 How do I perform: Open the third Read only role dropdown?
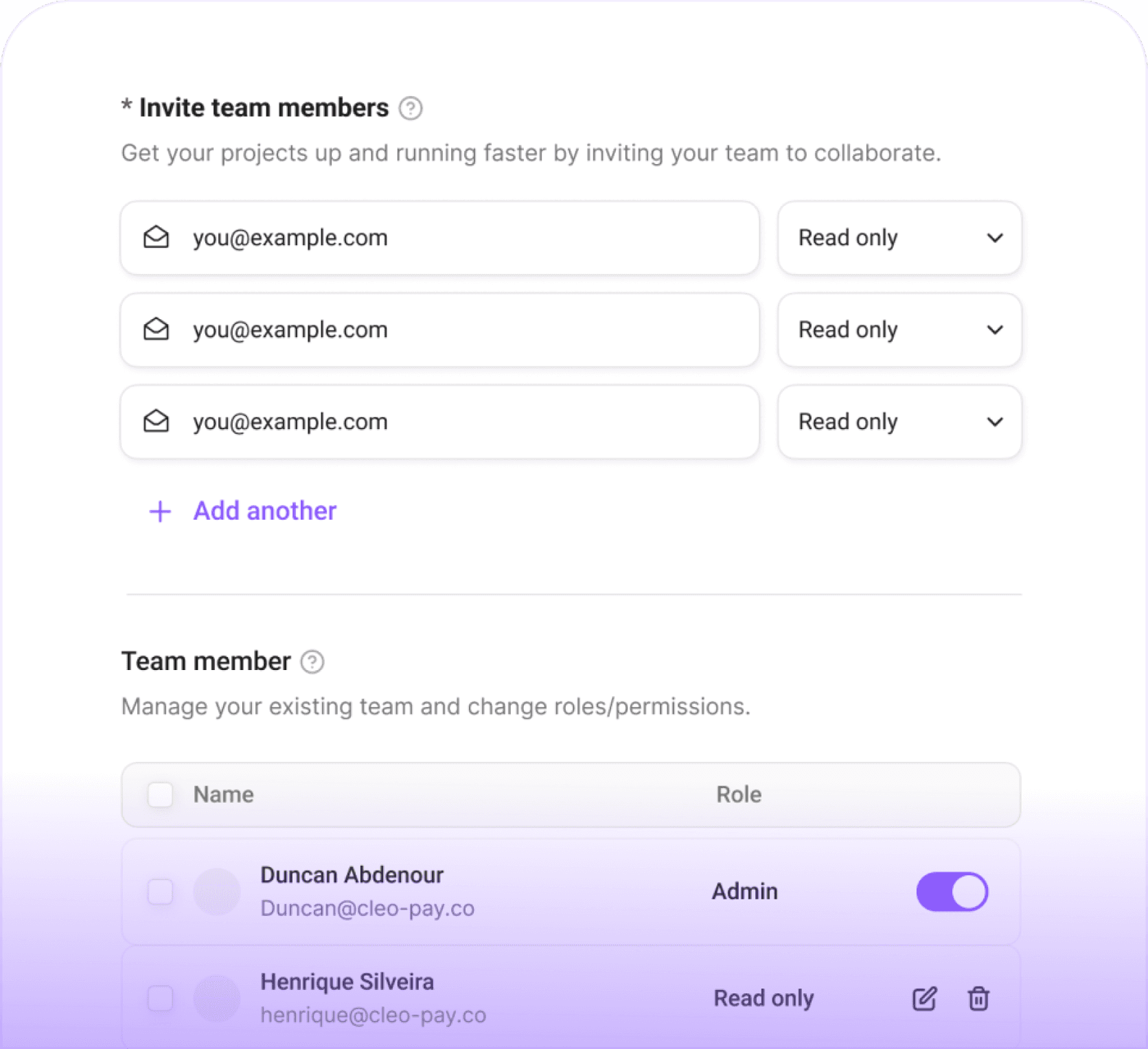click(899, 422)
